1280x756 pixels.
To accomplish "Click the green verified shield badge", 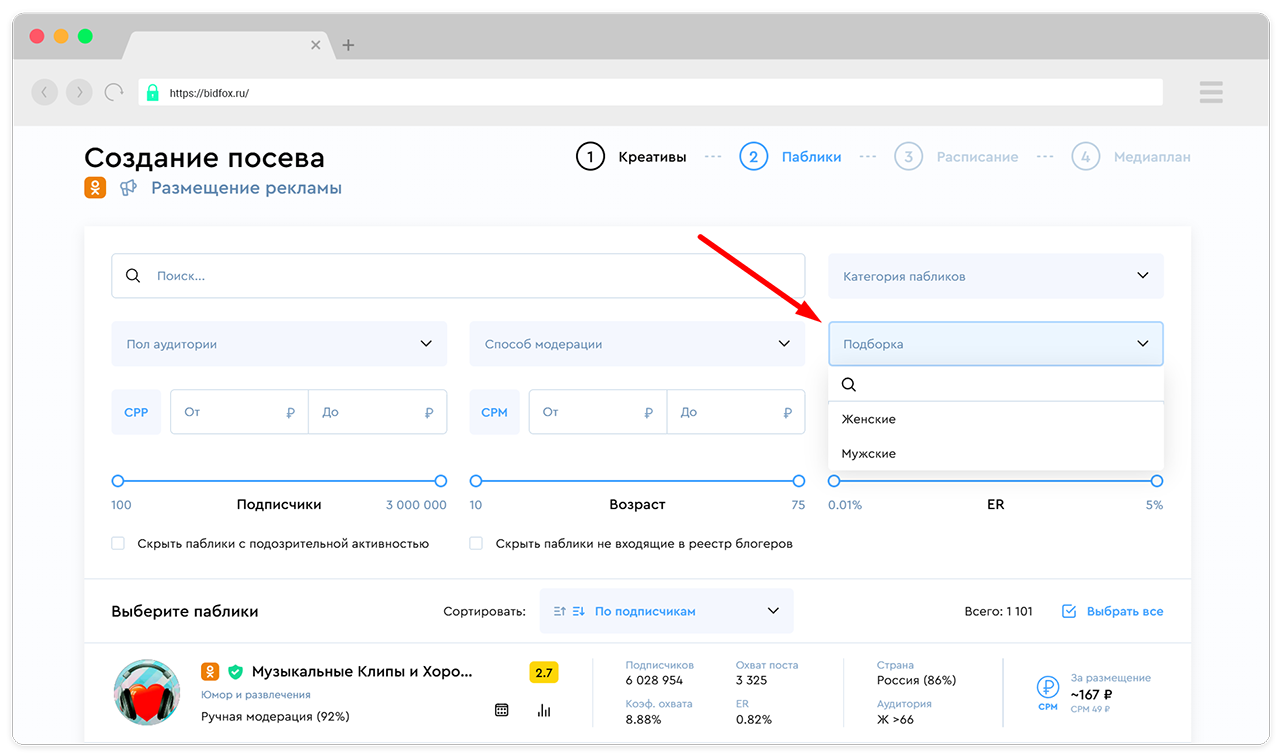I will (x=235, y=672).
